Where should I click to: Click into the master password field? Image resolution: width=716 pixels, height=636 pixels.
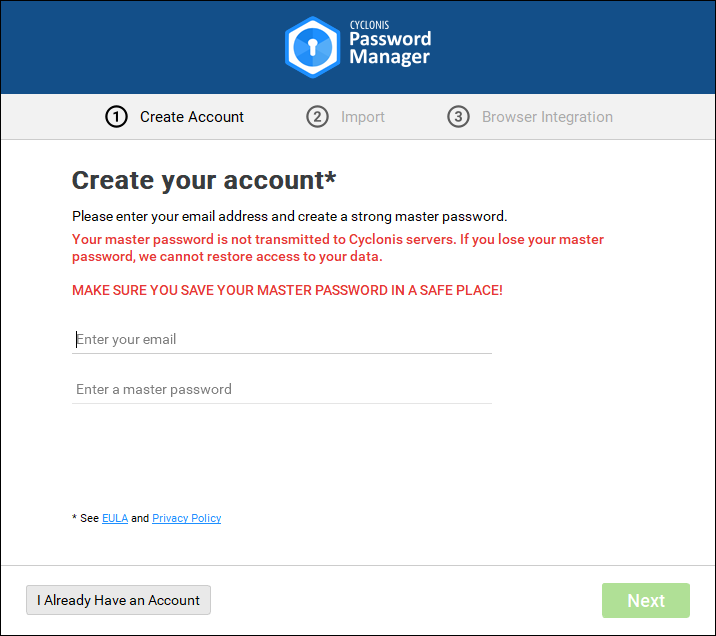pyautogui.click(x=282, y=390)
